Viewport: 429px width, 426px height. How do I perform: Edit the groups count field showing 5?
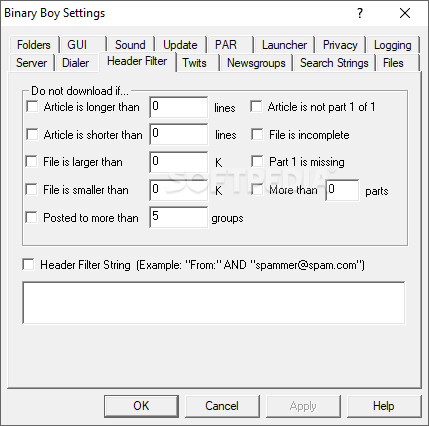coord(179,217)
